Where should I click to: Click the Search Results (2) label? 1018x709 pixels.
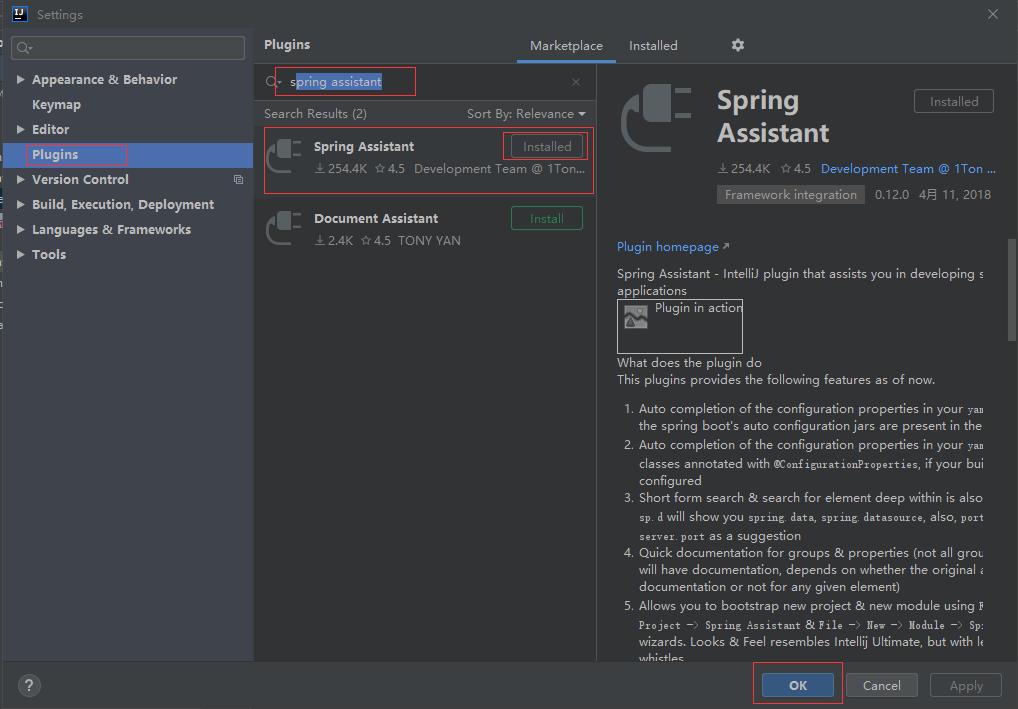[x=316, y=114]
